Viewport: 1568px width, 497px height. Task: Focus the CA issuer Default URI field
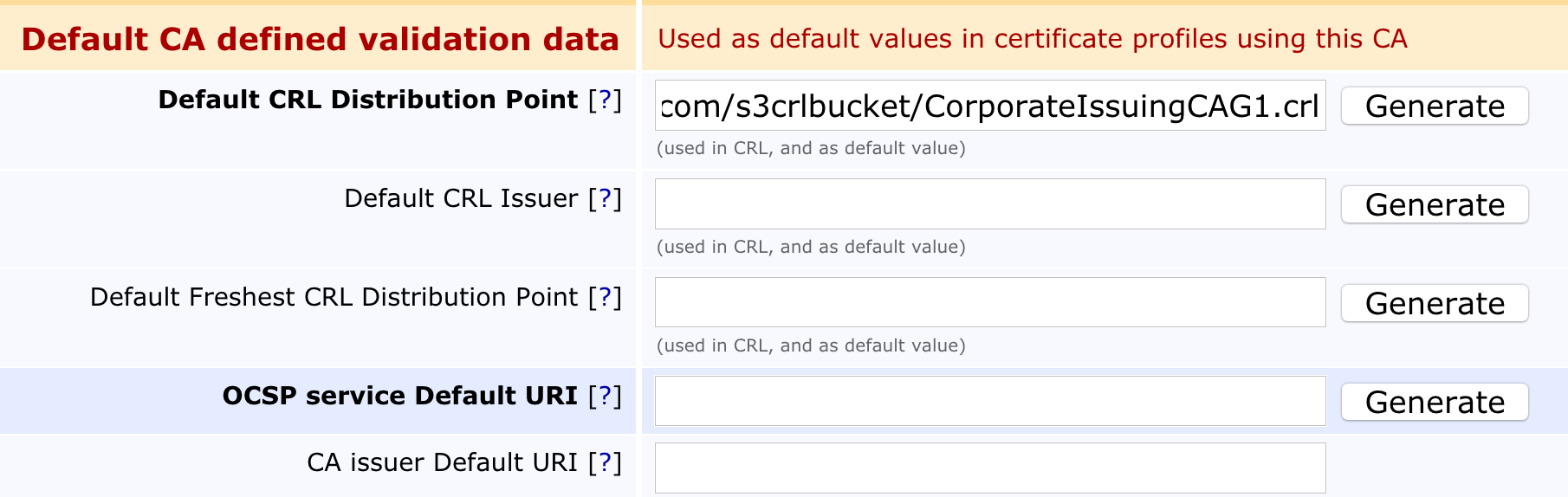pos(989,468)
